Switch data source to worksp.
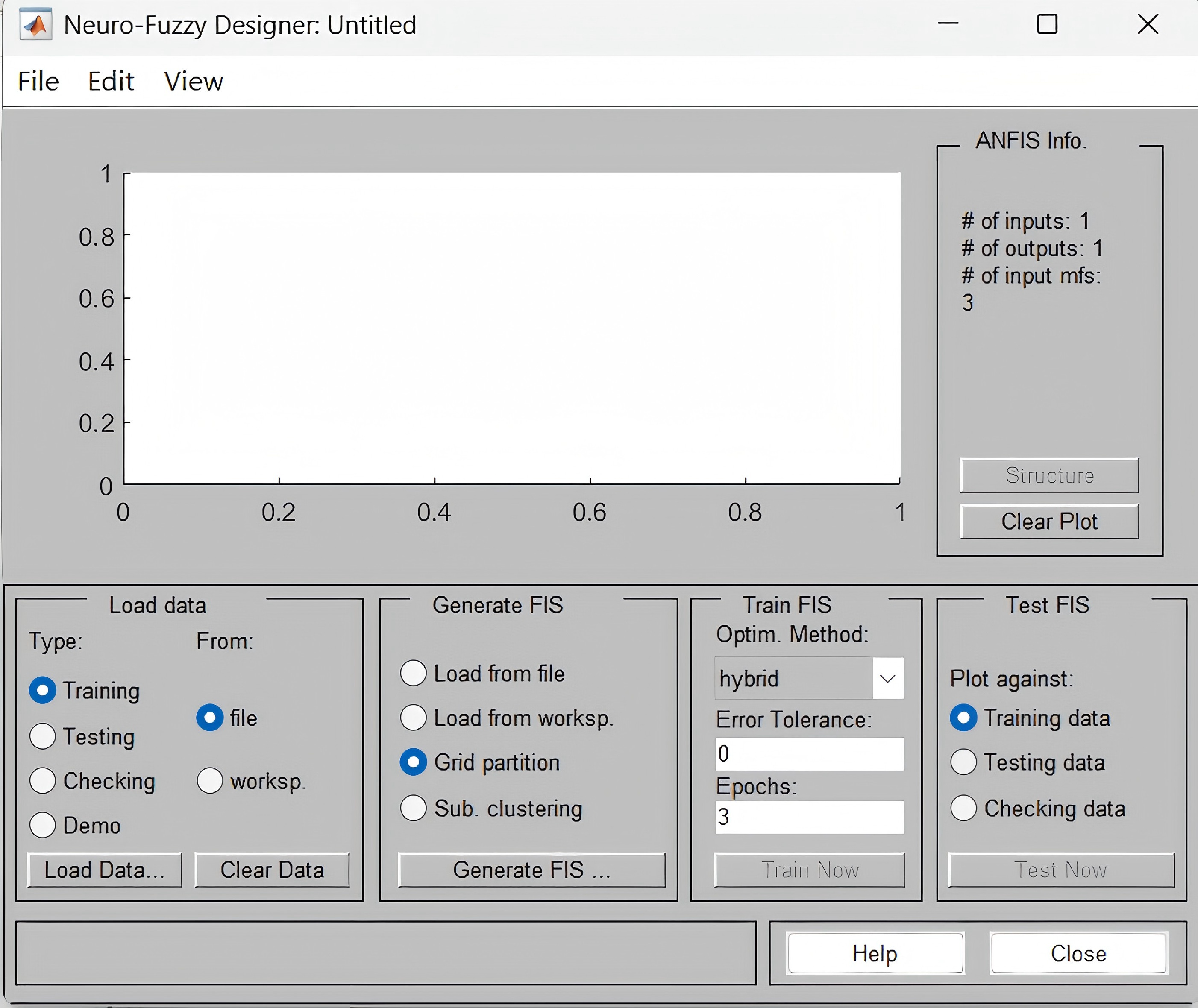This screenshot has height=1008, width=1198. 210,781
